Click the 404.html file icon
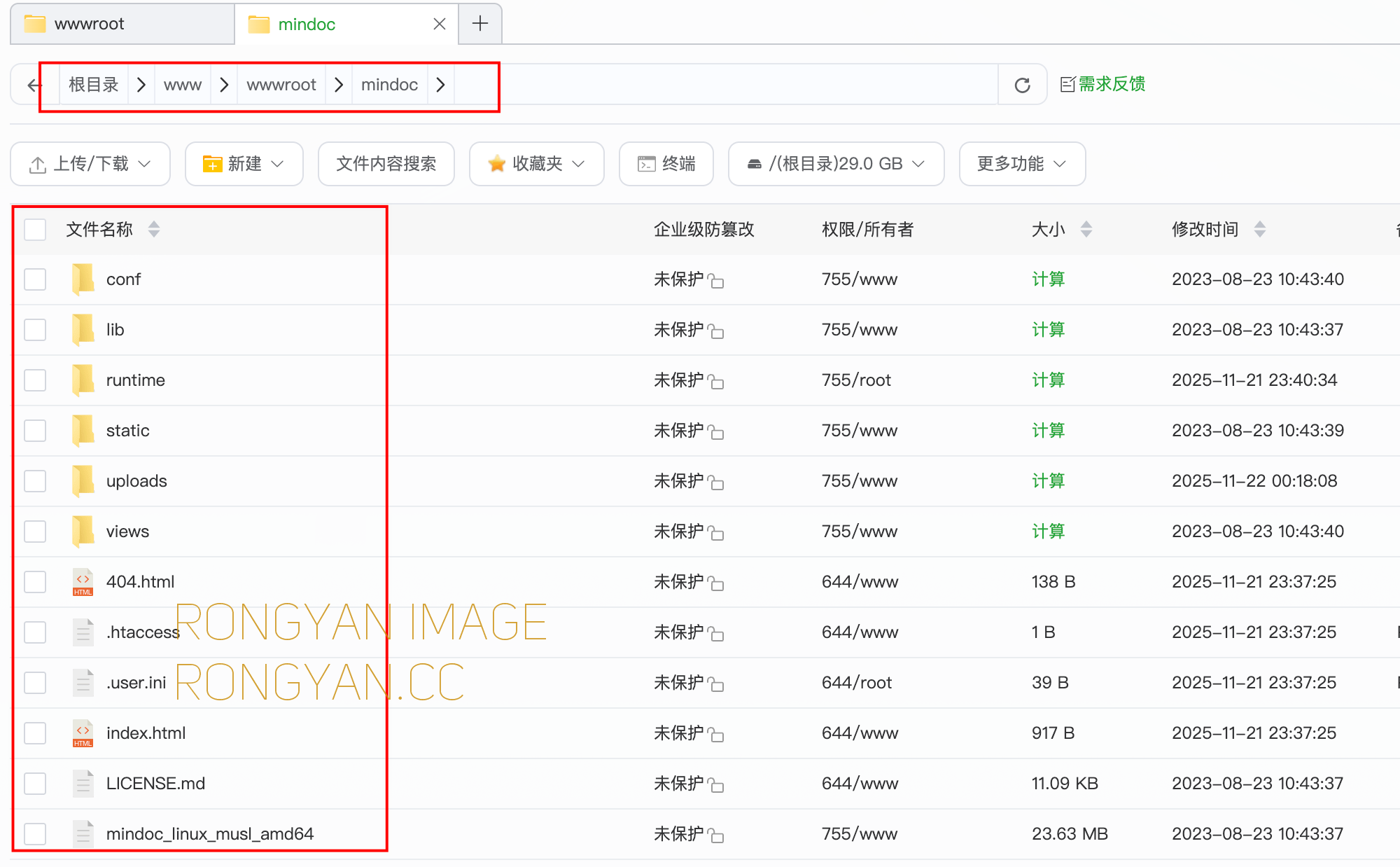Viewport: 1400px width, 867px height. [83, 581]
